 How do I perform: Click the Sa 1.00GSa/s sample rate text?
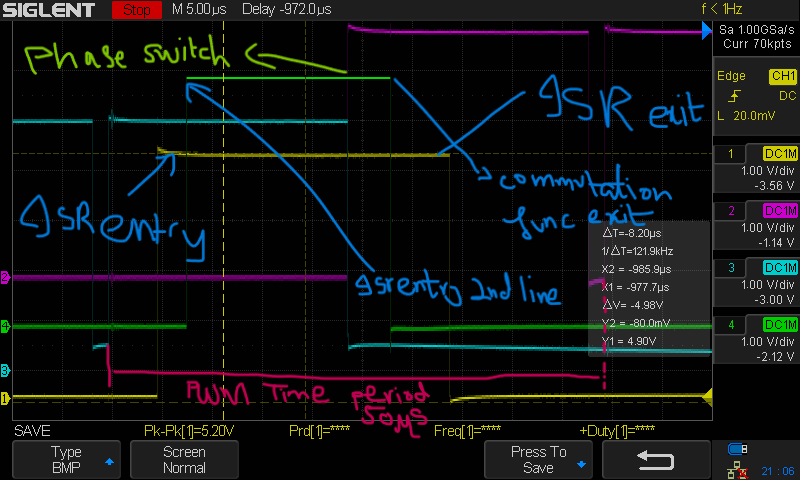(757, 30)
